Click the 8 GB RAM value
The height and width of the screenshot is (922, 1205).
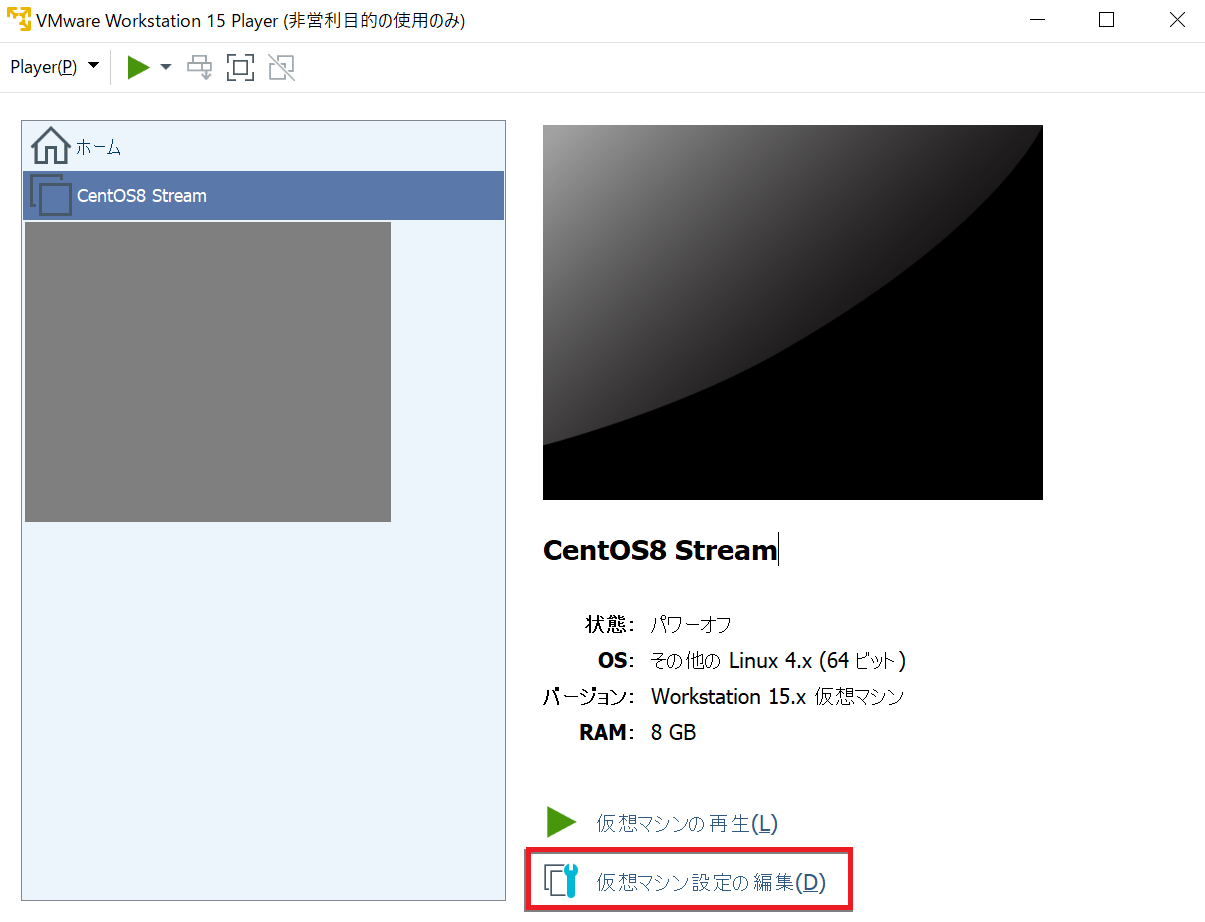coord(673,733)
